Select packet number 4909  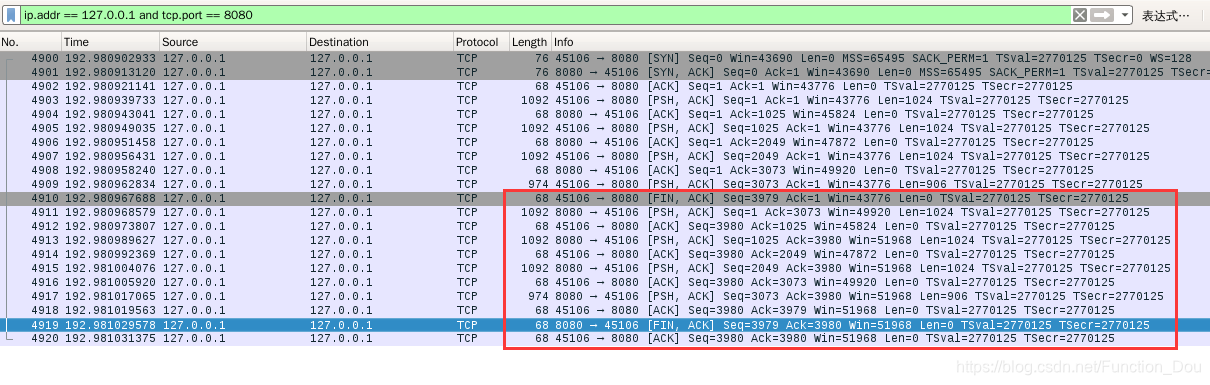tap(605, 185)
